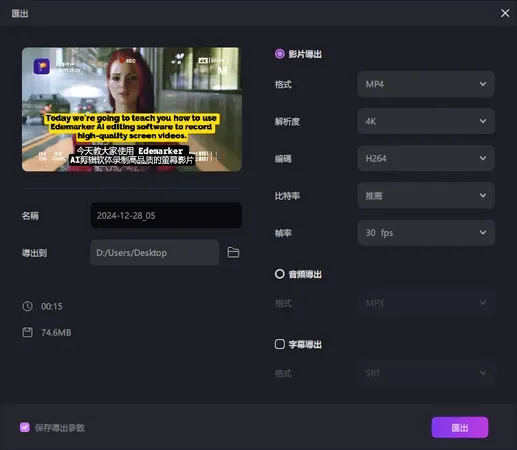
Task: Click the clock duration icon beside 00:15
Action: [x=27, y=306]
